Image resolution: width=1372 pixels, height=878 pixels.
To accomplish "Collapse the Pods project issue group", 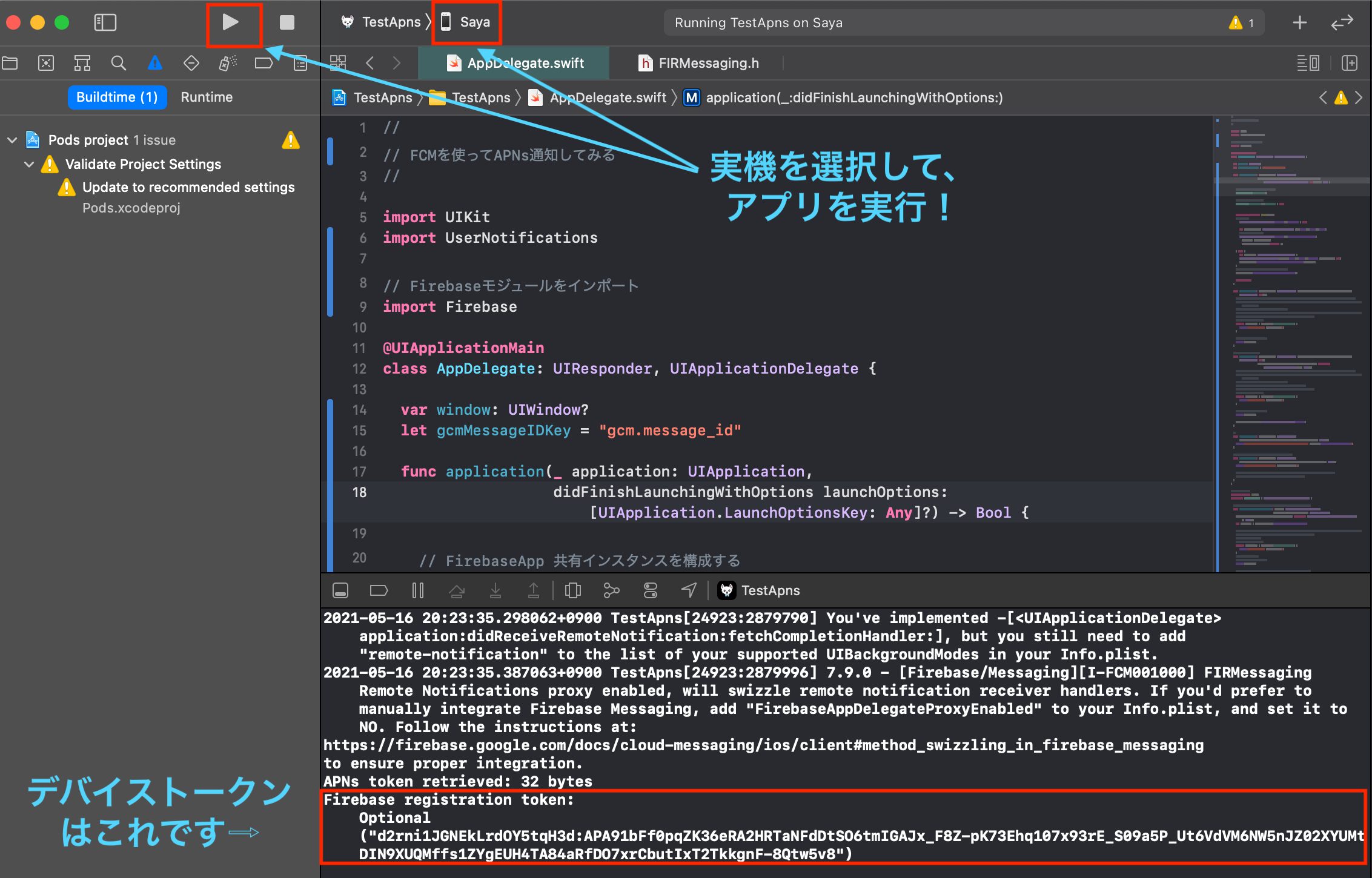I will pyautogui.click(x=12, y=140).
